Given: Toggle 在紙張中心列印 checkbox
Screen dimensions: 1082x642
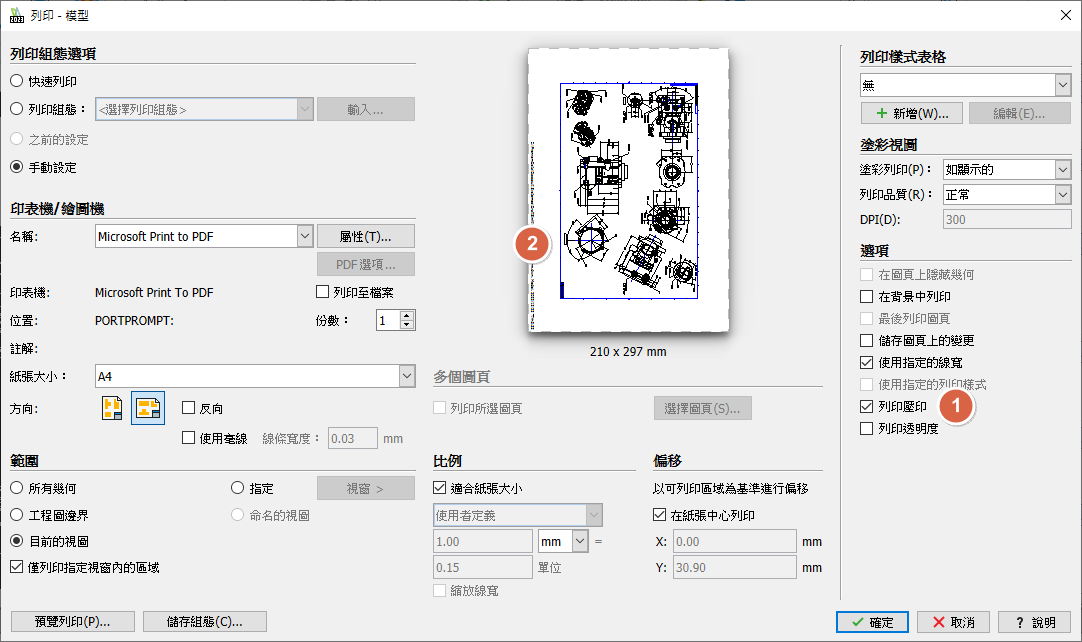Looking at the screenshot, I should [x=659, y=515].
